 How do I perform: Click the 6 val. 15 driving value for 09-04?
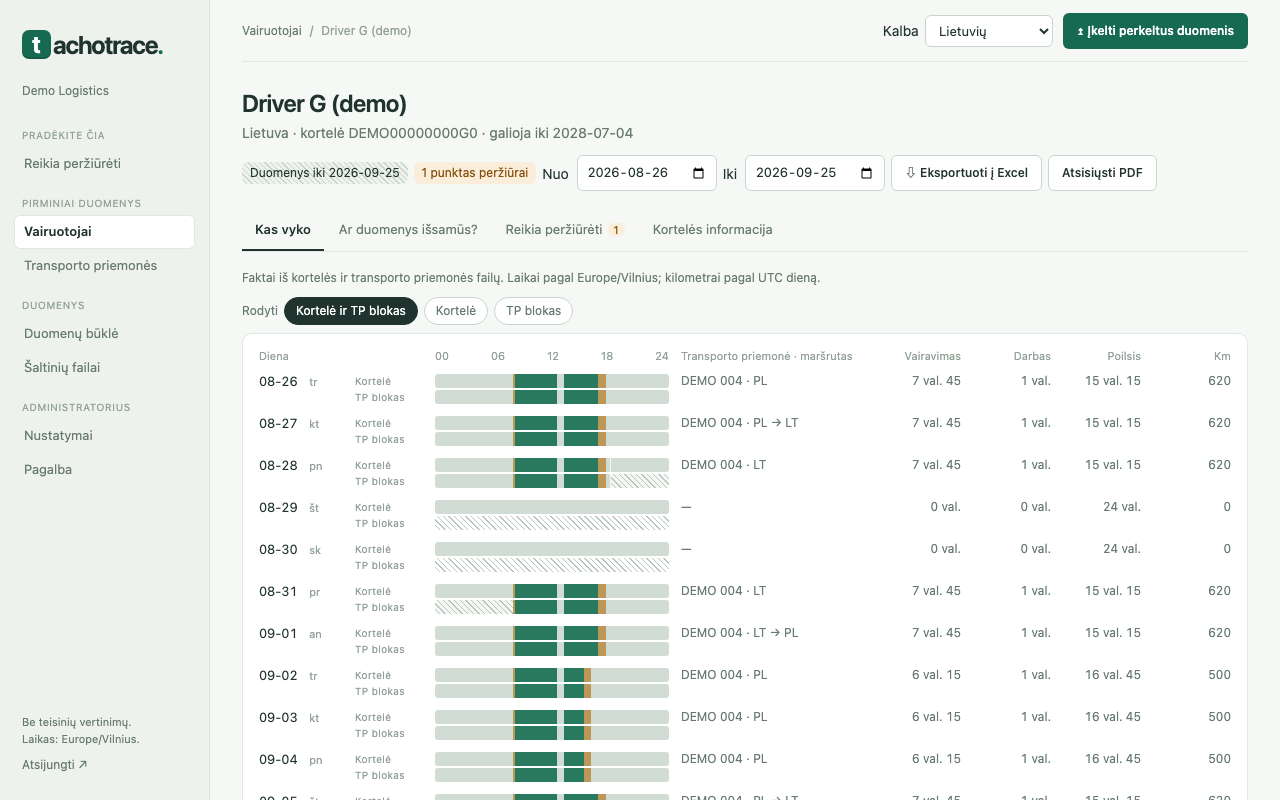point(936,759)
